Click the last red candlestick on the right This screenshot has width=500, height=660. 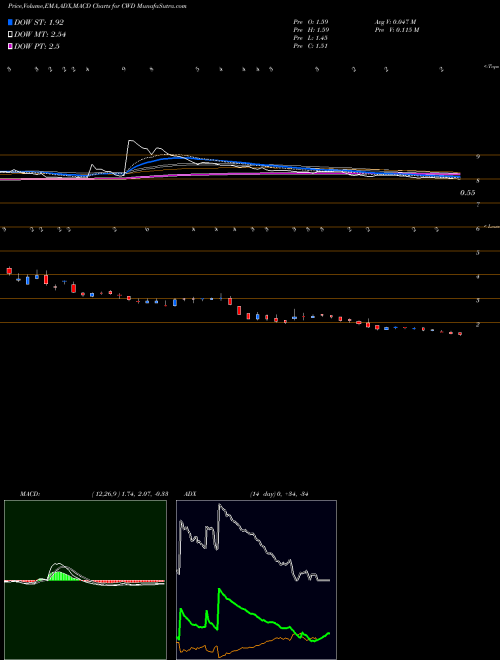pos(460,334)
